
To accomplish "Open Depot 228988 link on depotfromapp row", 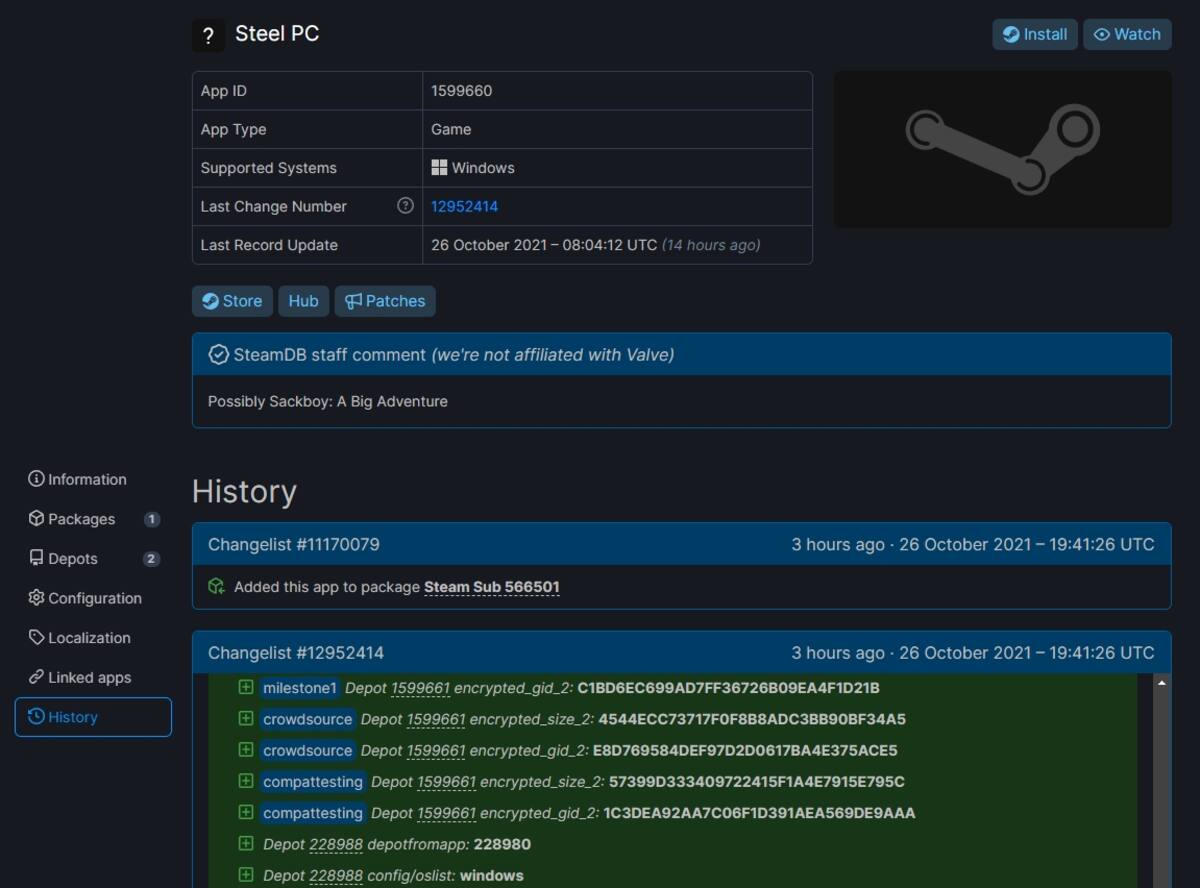I will point(336,844).
